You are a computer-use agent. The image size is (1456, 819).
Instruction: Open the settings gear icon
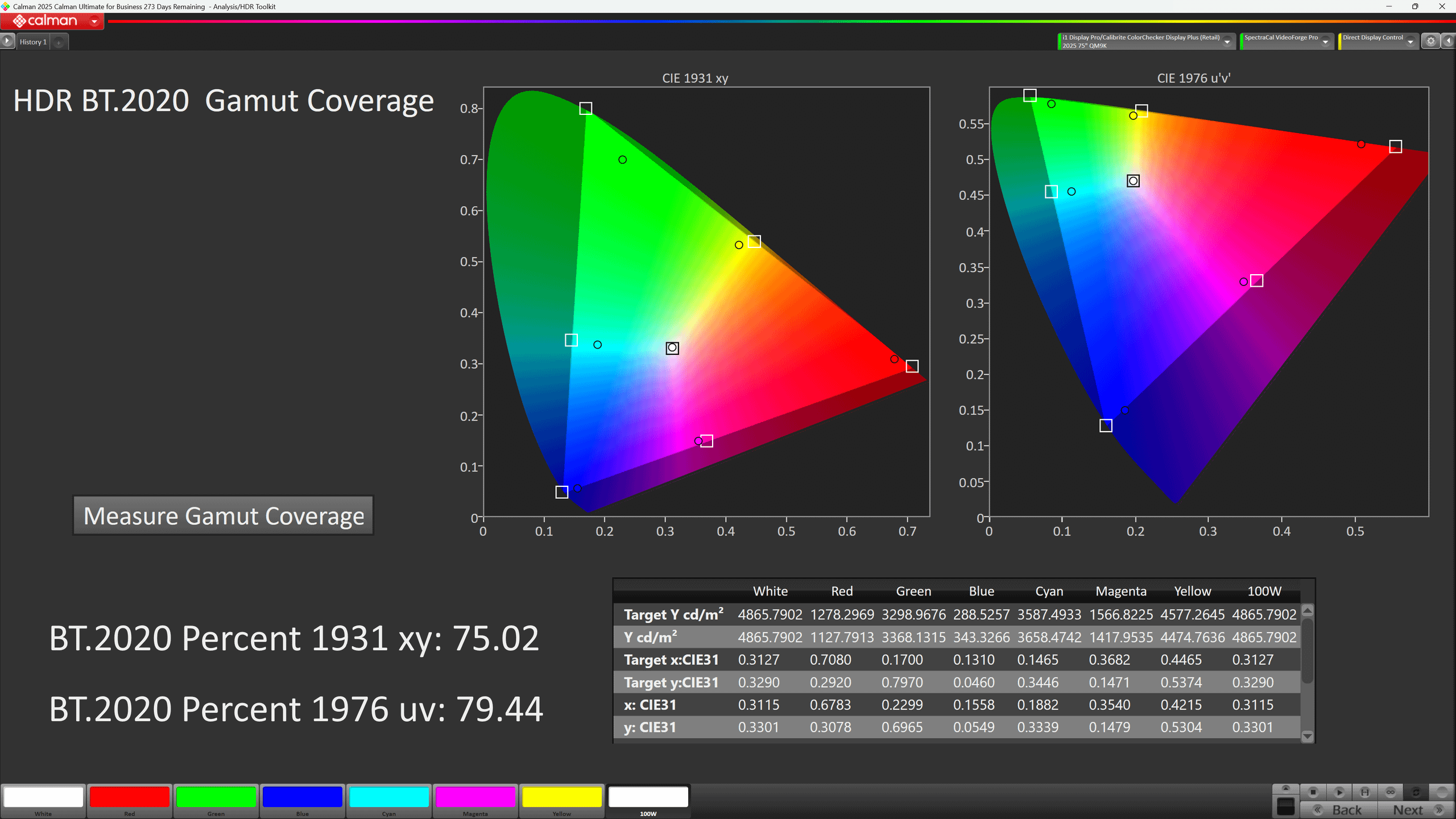1431,41
